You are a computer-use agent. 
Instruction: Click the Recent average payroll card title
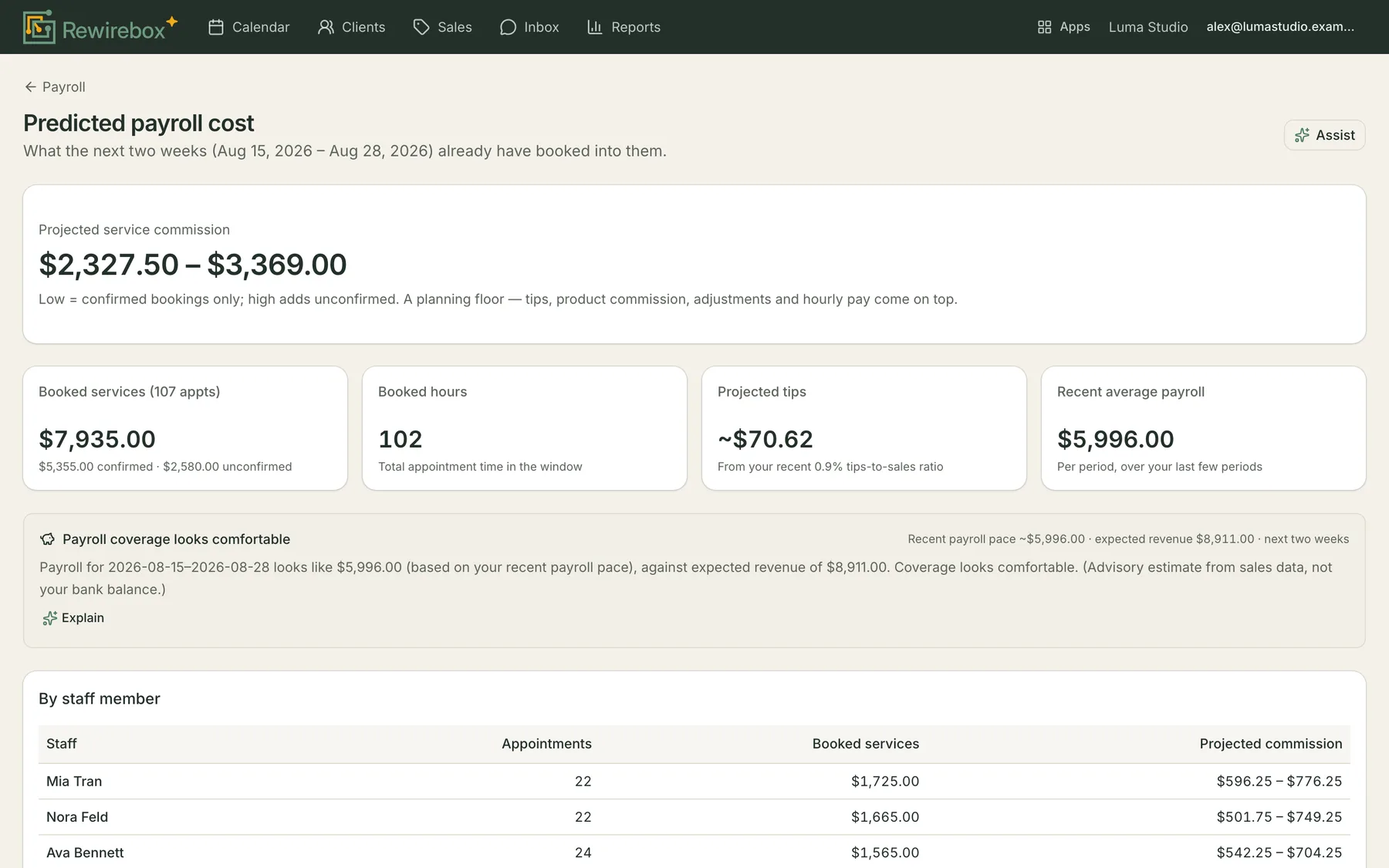click(1130, 392)
